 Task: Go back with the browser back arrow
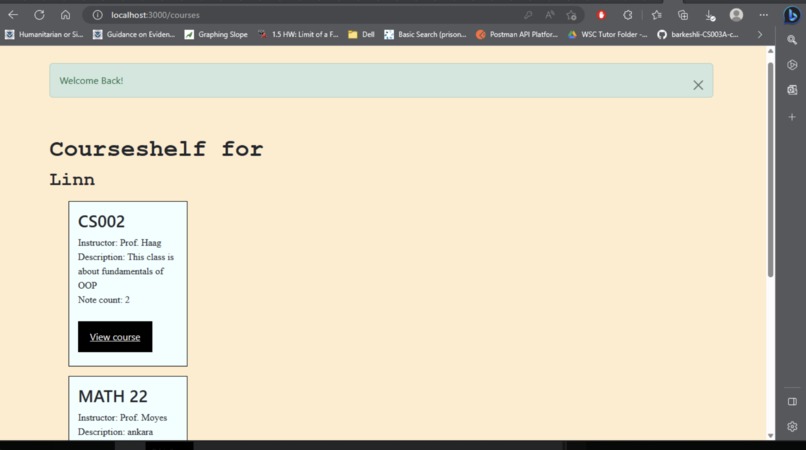(13, 15)
